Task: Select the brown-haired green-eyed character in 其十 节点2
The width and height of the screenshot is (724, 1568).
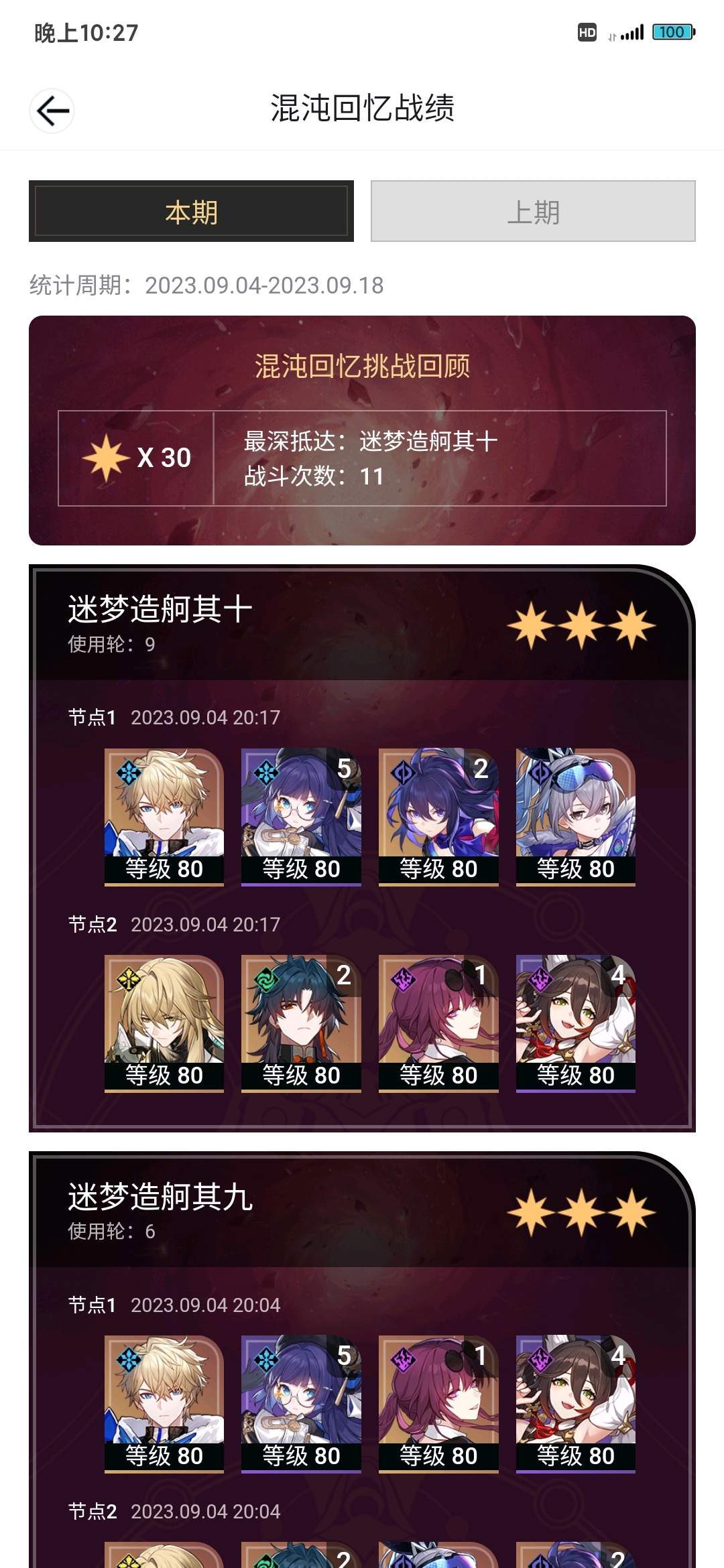Action: click(576, 1024)
